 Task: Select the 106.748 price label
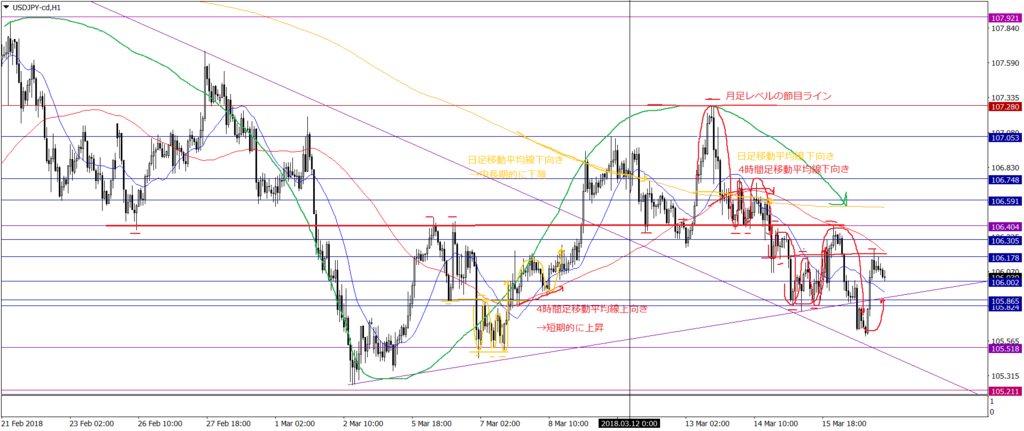tap(1006, 179)
